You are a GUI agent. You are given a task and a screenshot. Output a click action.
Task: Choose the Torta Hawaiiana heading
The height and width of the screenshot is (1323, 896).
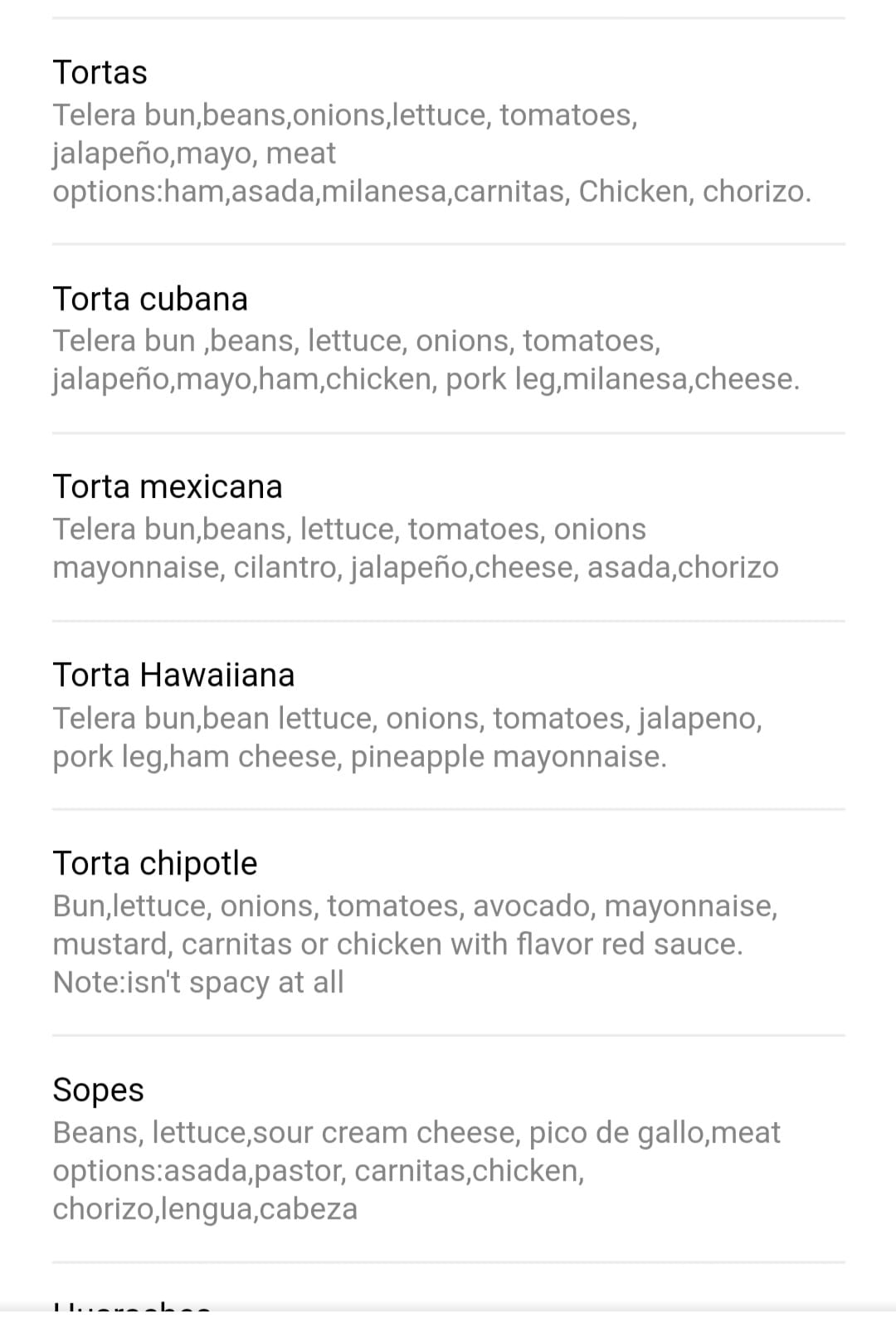(x=173, y=675)
